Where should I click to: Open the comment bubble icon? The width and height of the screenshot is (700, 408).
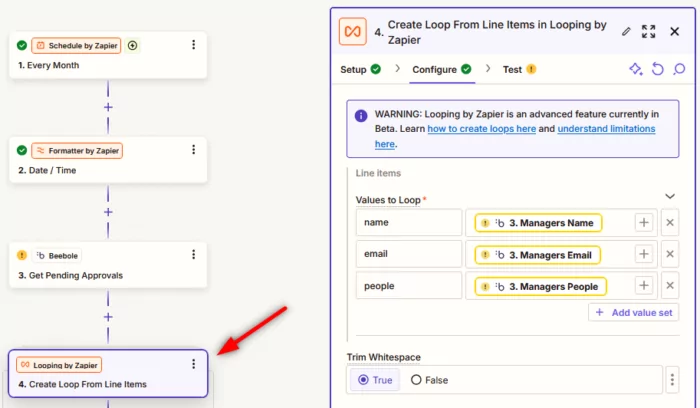(x=679, y=69)
